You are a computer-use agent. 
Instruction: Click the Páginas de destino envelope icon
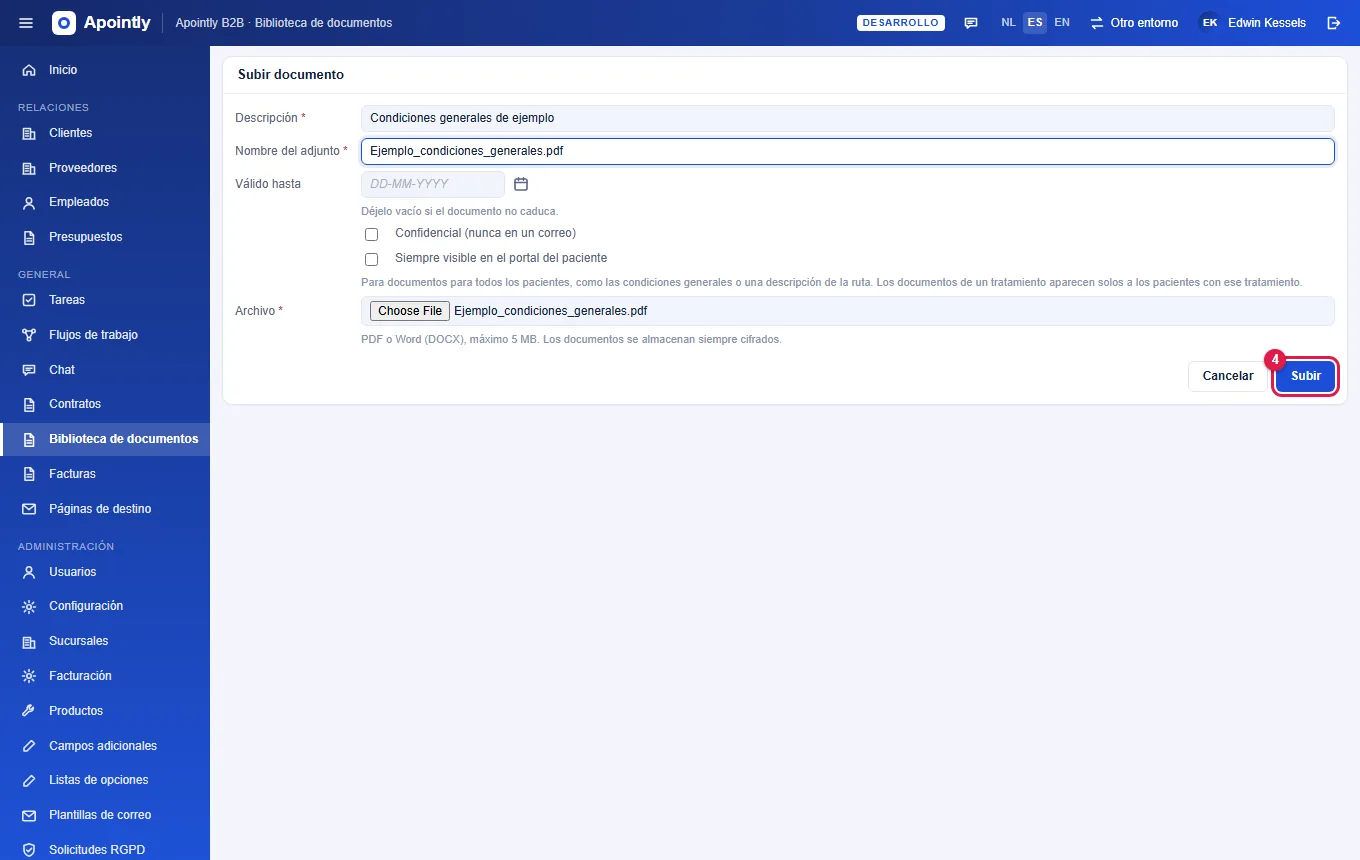click(x=29, y=509)
